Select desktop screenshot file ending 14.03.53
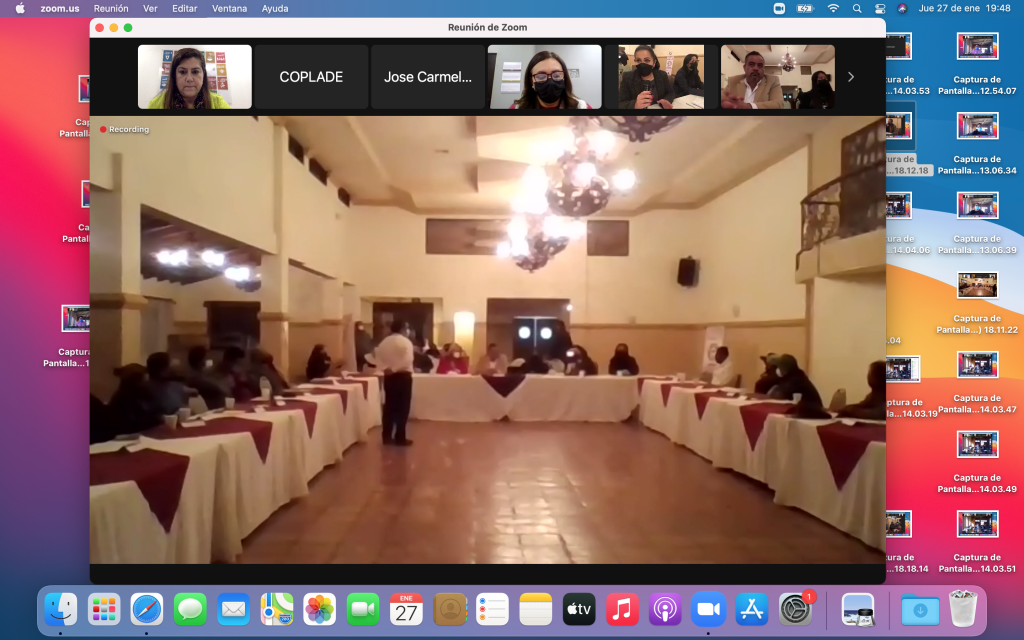This screenshot has width=1024, height=640. (906, 65)
